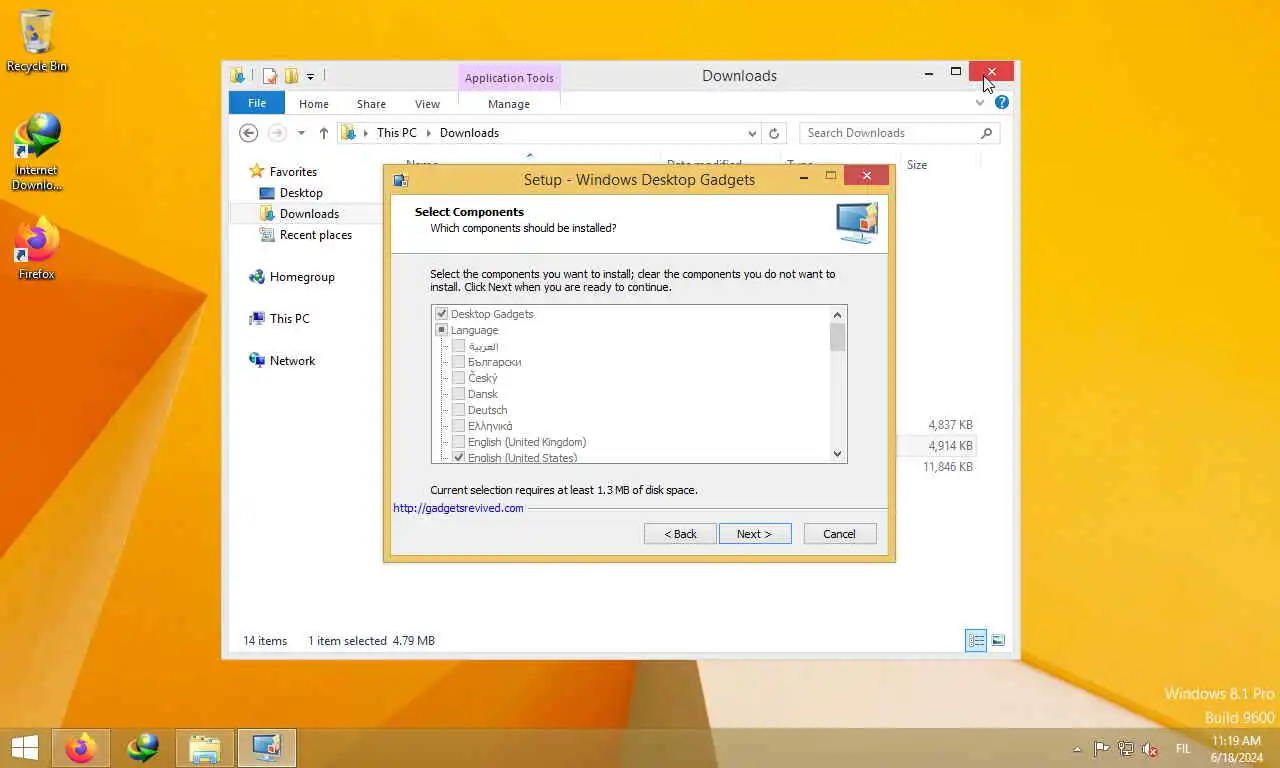
Task: Check the Български language checkbox
Action: coord(458,362)
